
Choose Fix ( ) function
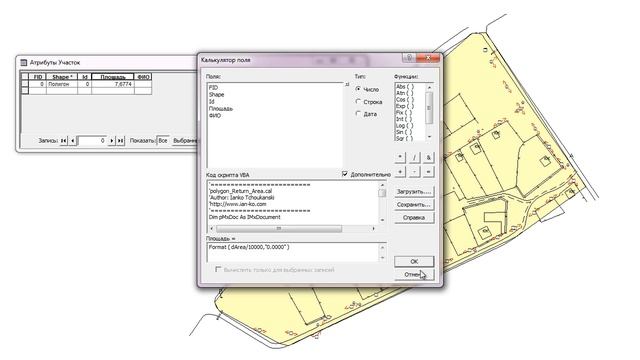(x=405, y=113)
